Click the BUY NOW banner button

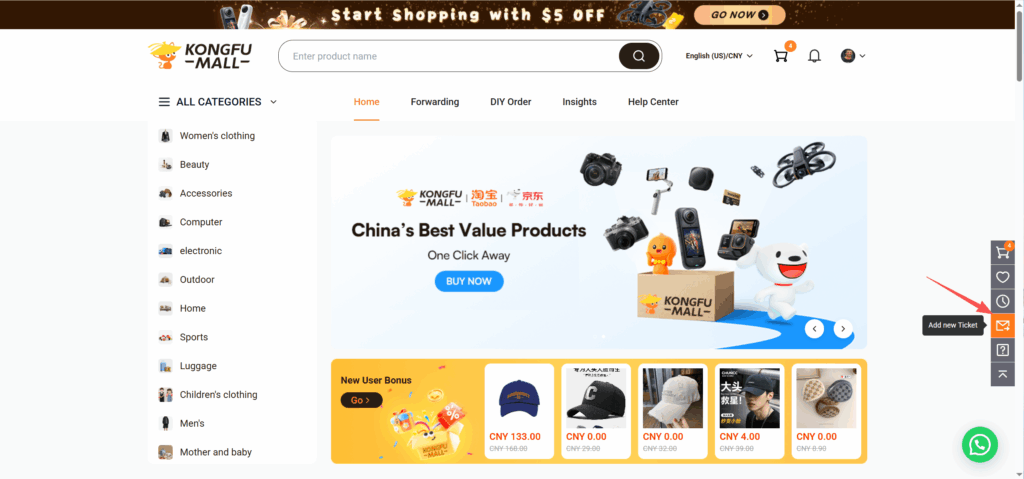469,282
